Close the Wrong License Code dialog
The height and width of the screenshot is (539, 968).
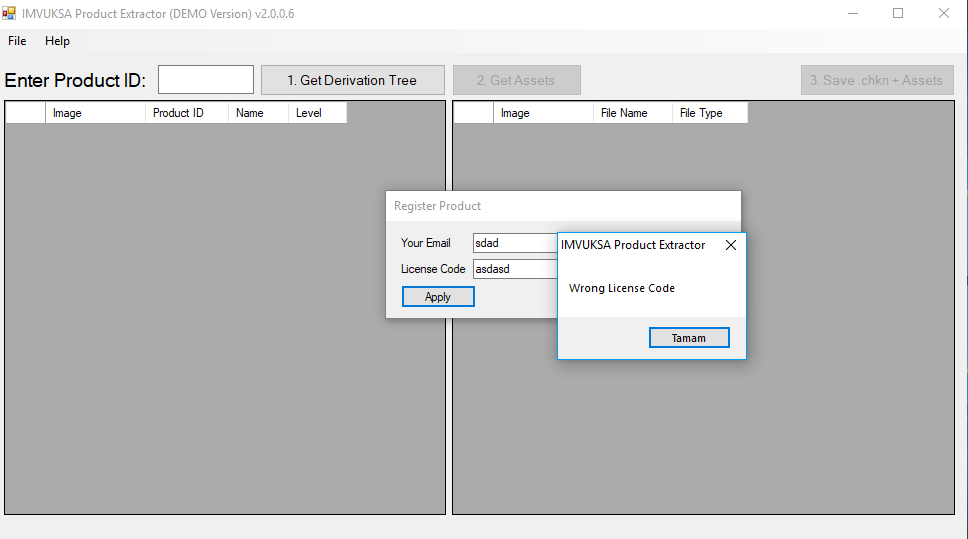click(x=731, y=245)
